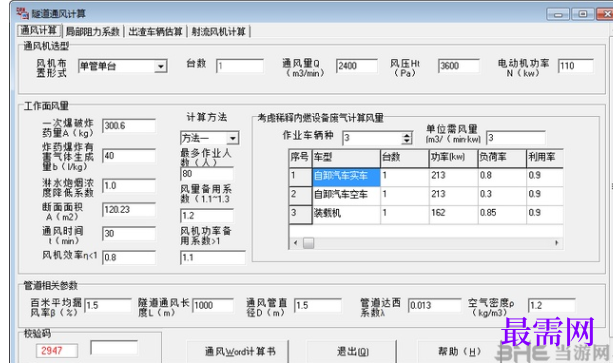
Task: Click 负荷率 cell 0.8 in 自卸汽车实车 row
Action: point(502,176)
